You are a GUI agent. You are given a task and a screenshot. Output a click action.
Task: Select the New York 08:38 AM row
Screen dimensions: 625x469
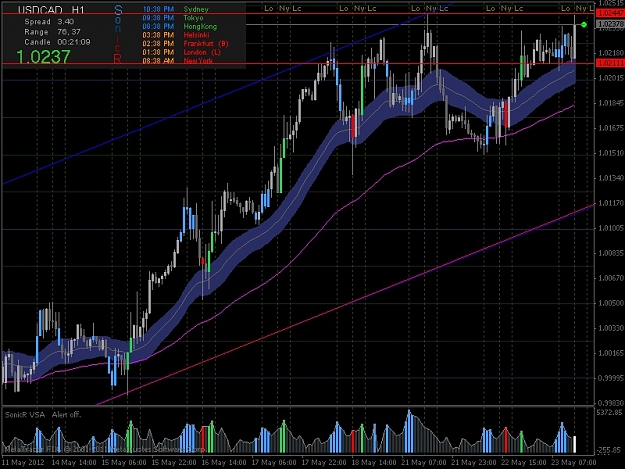[178, 61]
